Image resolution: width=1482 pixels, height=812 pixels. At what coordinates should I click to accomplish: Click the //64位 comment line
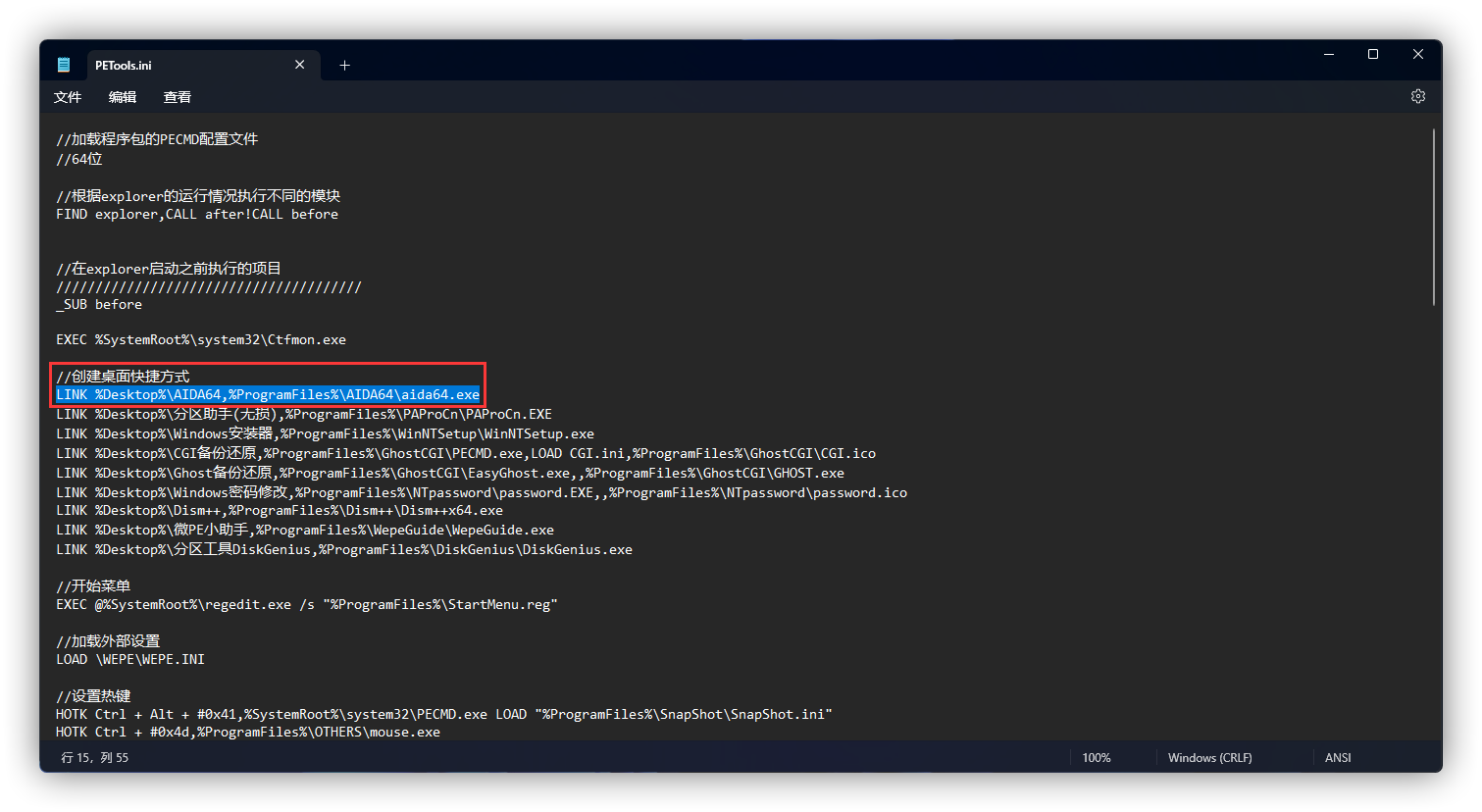[x=79, y=159]
